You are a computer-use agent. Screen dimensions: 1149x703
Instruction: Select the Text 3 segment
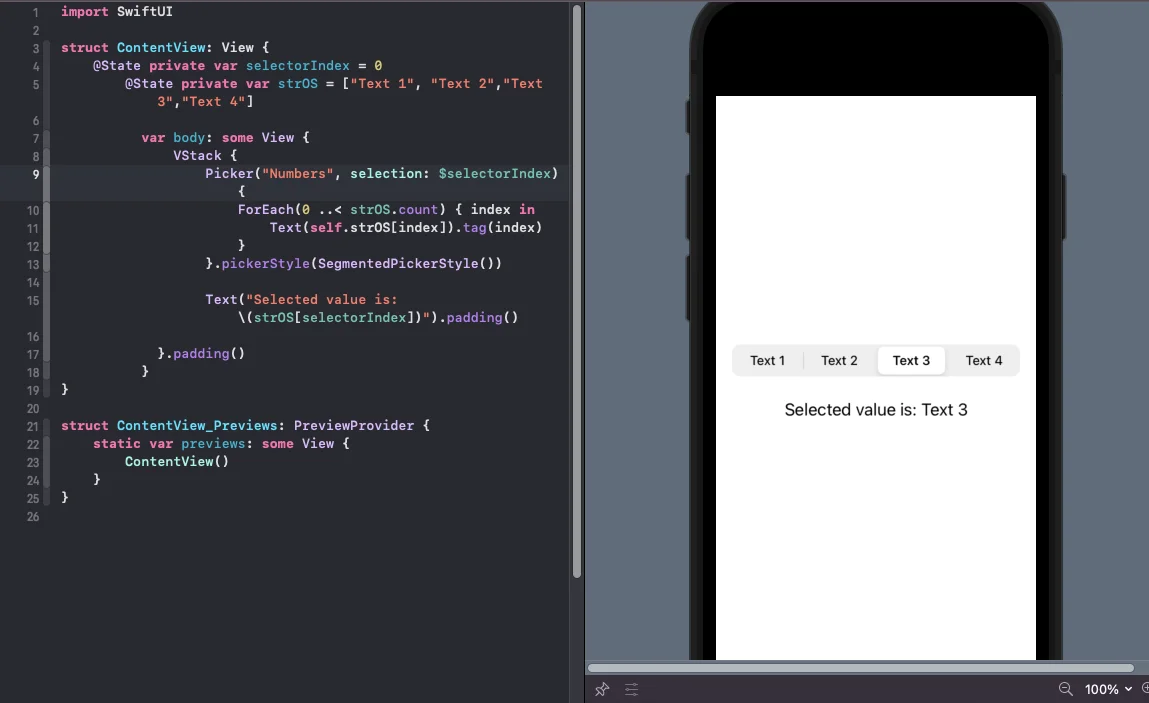911,361
